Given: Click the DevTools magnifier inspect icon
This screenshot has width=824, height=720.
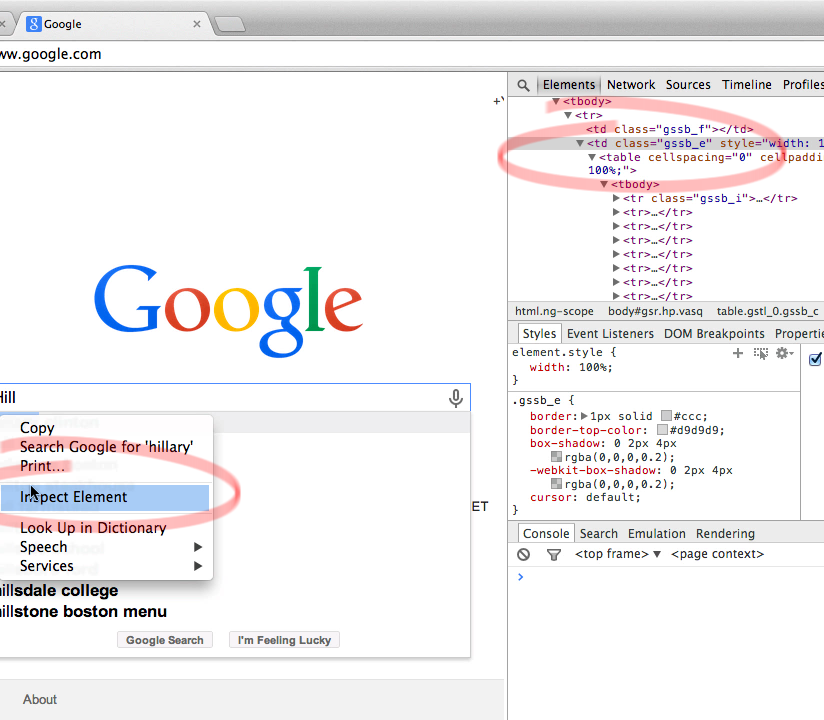Looking at the screenshot, I should click(x=523, y=85).
